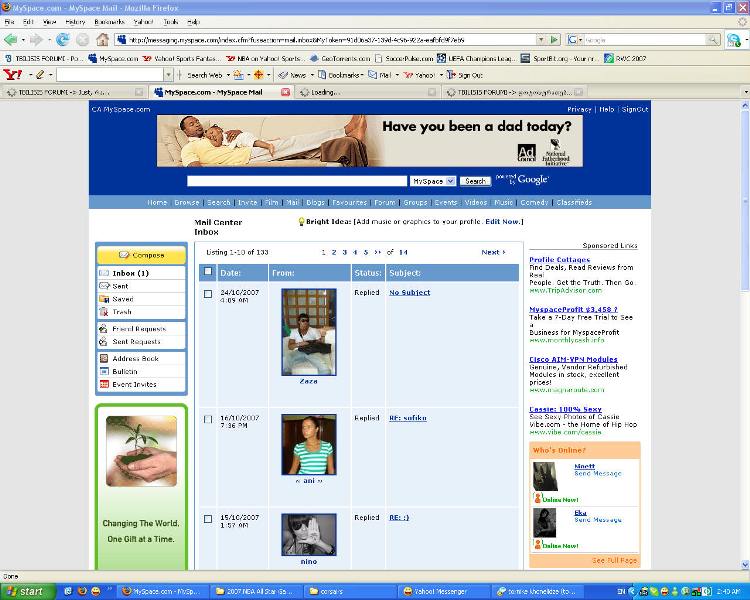Click the Trash icon in mail sidebar
The height and width of the screenshot is (600, 750).
(x=104, y=311)
